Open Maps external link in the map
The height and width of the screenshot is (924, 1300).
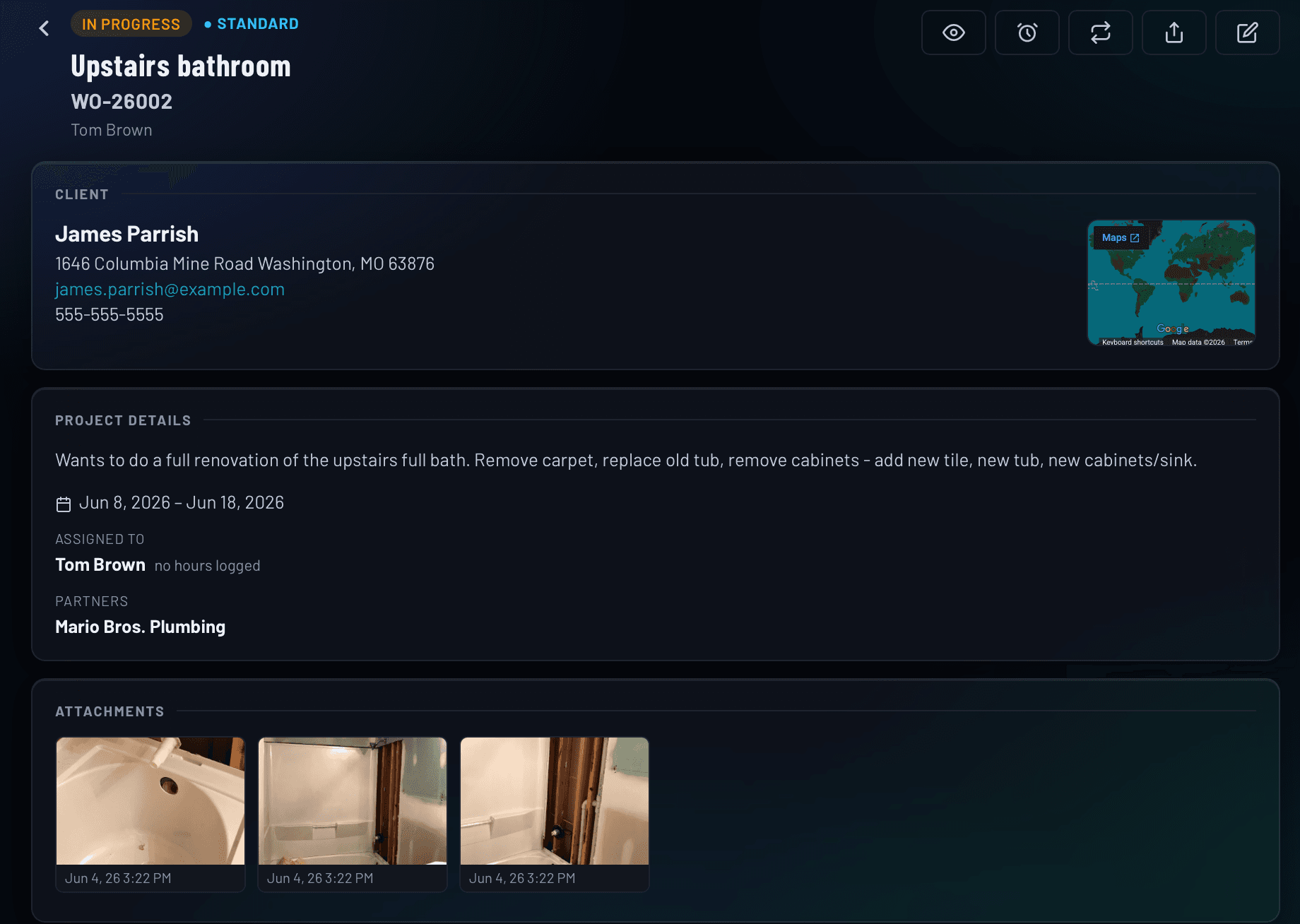(1121, 238)
